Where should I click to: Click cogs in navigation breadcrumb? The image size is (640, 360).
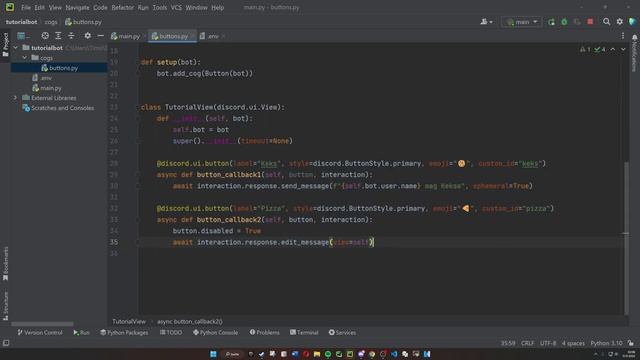click(51, 22)
